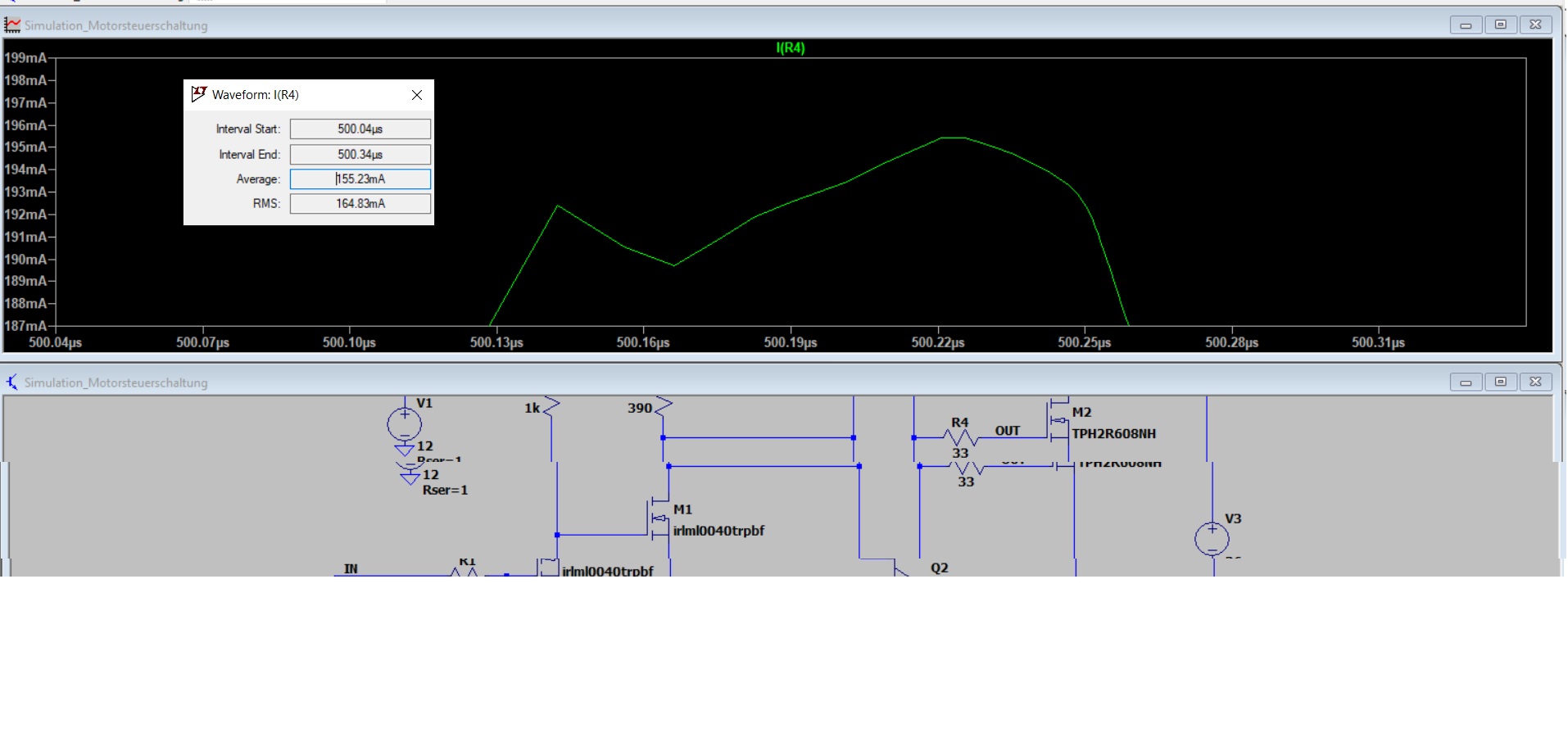1568x751 pixels.
Task: Click the Interval Start field 500.04µs
Action: coord(360,129)
